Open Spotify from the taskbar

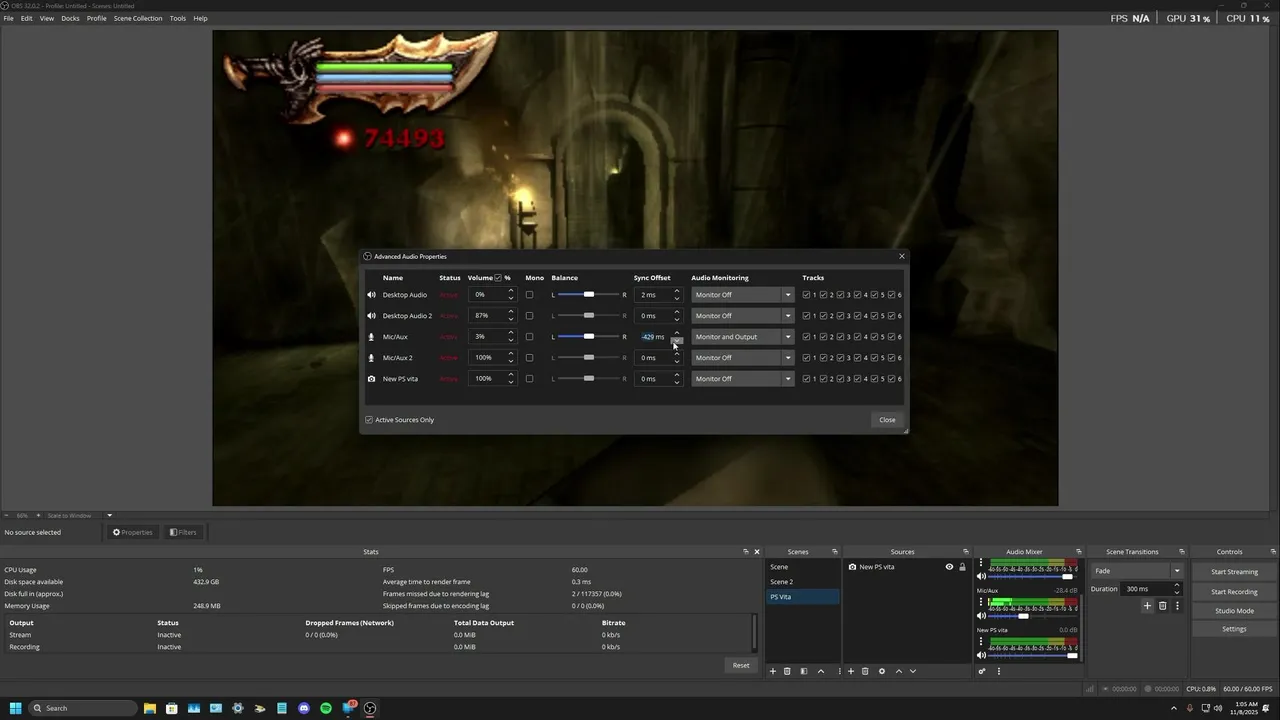(x=326, y=708)
